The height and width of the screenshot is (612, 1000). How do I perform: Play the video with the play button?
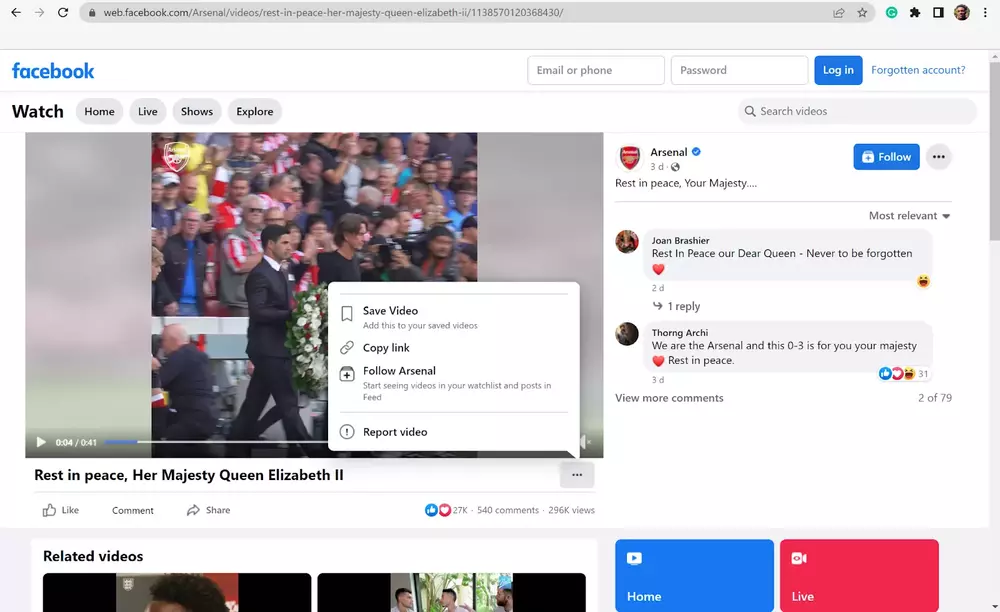click(41, 442)
